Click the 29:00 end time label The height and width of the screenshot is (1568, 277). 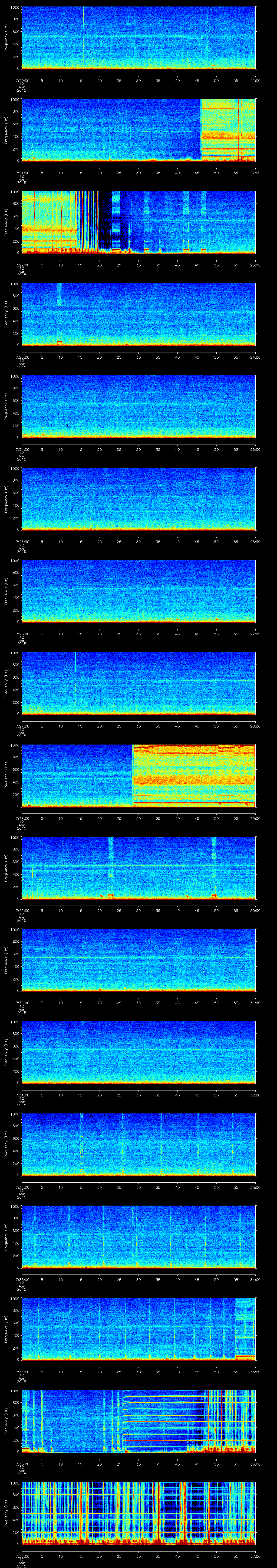[256, 819]
